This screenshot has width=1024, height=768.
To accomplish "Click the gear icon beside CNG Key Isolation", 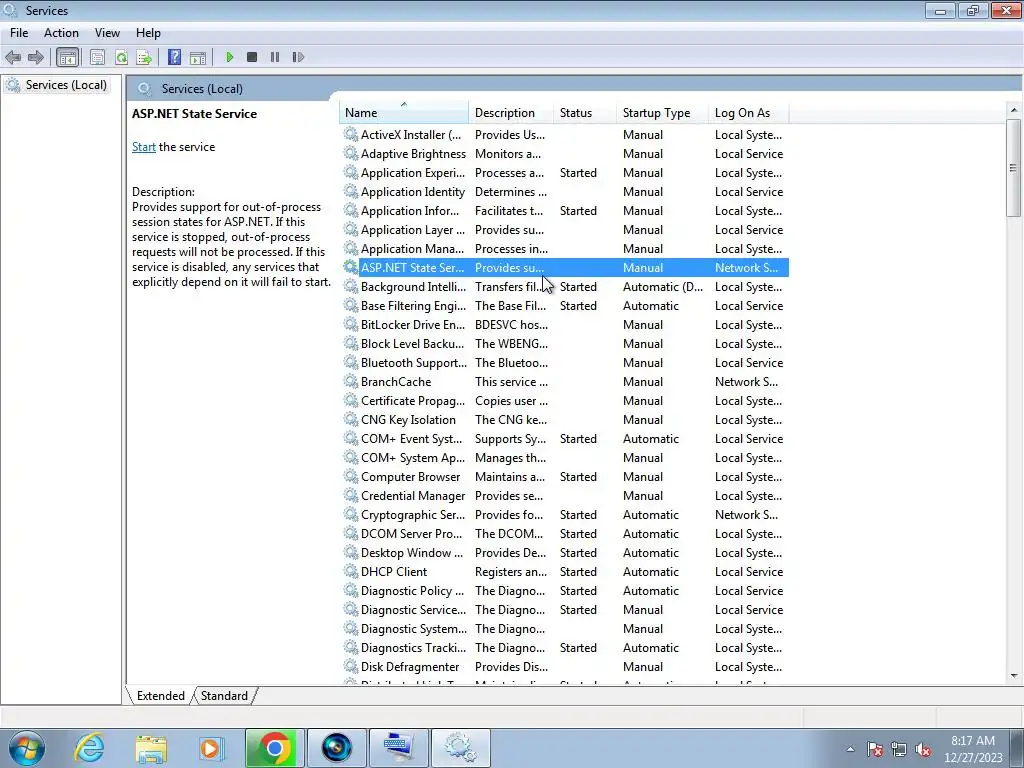I will coord(351,419).
